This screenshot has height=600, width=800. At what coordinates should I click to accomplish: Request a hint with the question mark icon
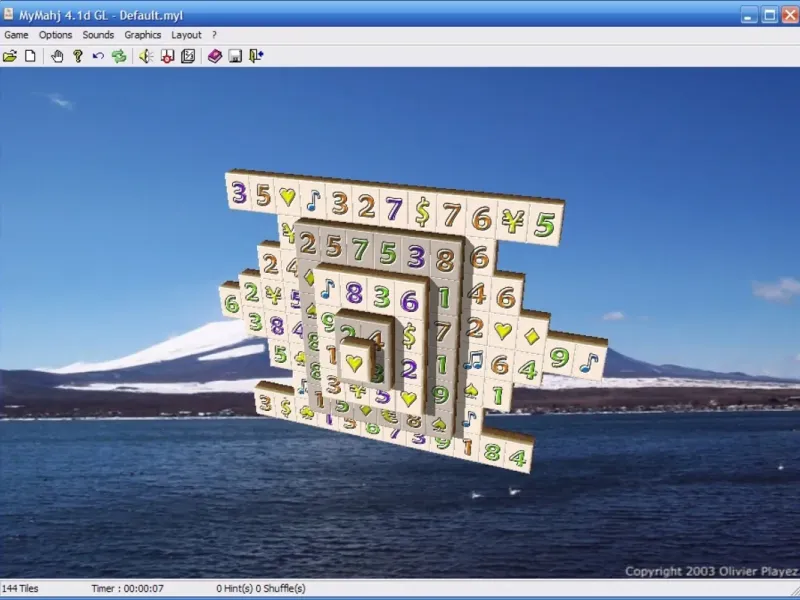[x=78, y=56]
